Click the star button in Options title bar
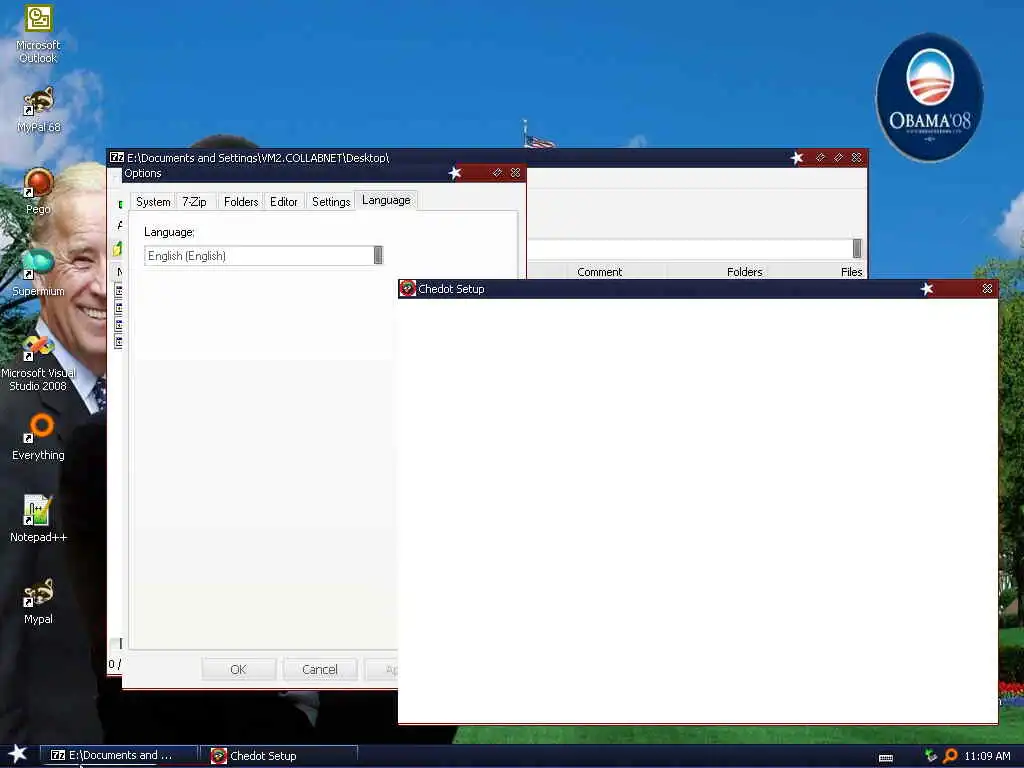 point(455,173)
